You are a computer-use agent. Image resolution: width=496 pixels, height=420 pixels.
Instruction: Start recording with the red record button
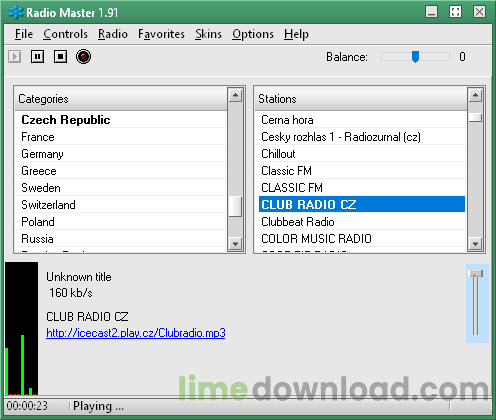pos(83,57)
